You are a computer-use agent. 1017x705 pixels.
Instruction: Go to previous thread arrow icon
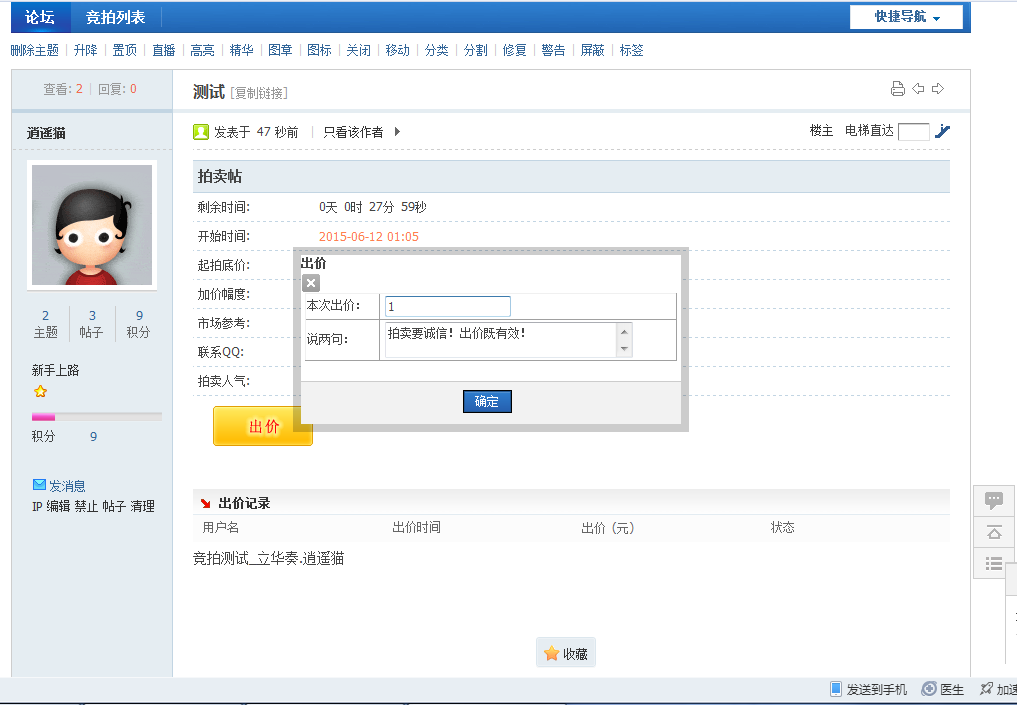pos(918,89)
